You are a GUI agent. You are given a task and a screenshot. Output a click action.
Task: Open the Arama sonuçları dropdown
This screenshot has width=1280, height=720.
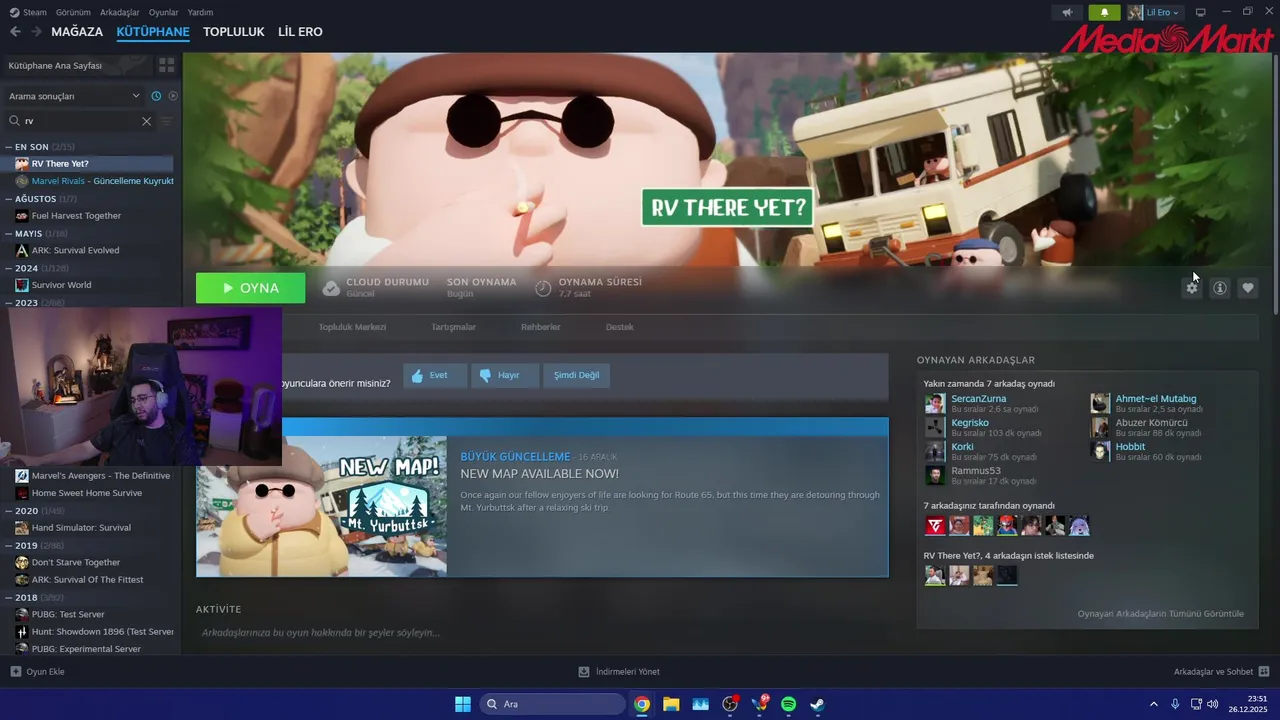click(75, 96)
